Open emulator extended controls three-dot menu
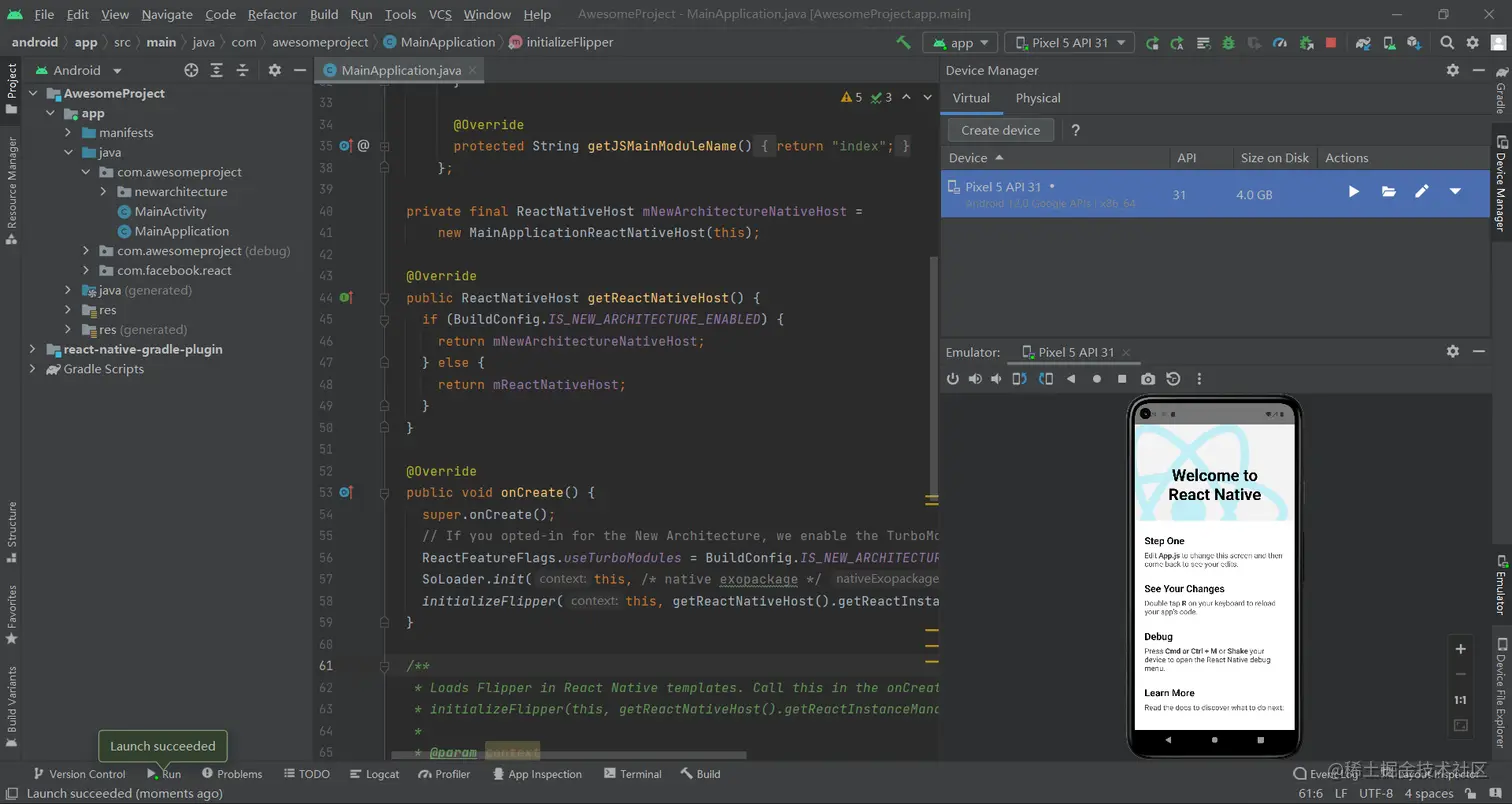Viewport: 1512px width, 804px height. coord(1199,379)
